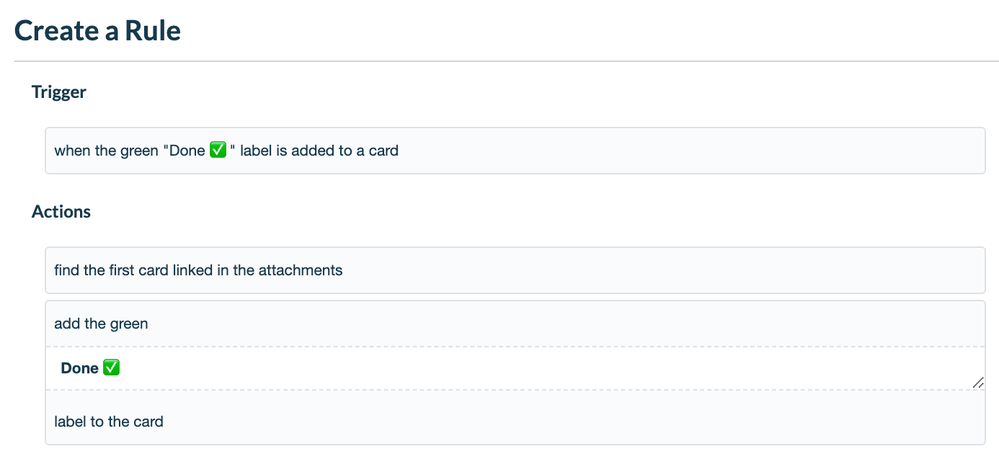Click the checkmark emoji in label name field
This screenshot has height=467, width=999.
[112, 368]
